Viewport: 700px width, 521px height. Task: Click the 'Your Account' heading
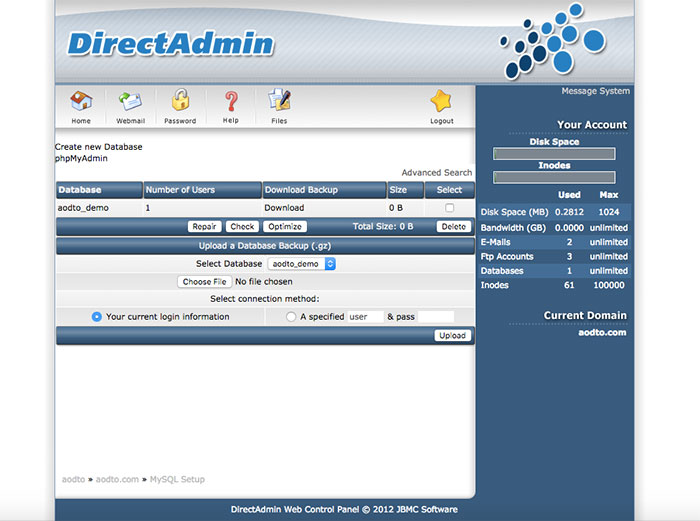(x=592, y=125)
